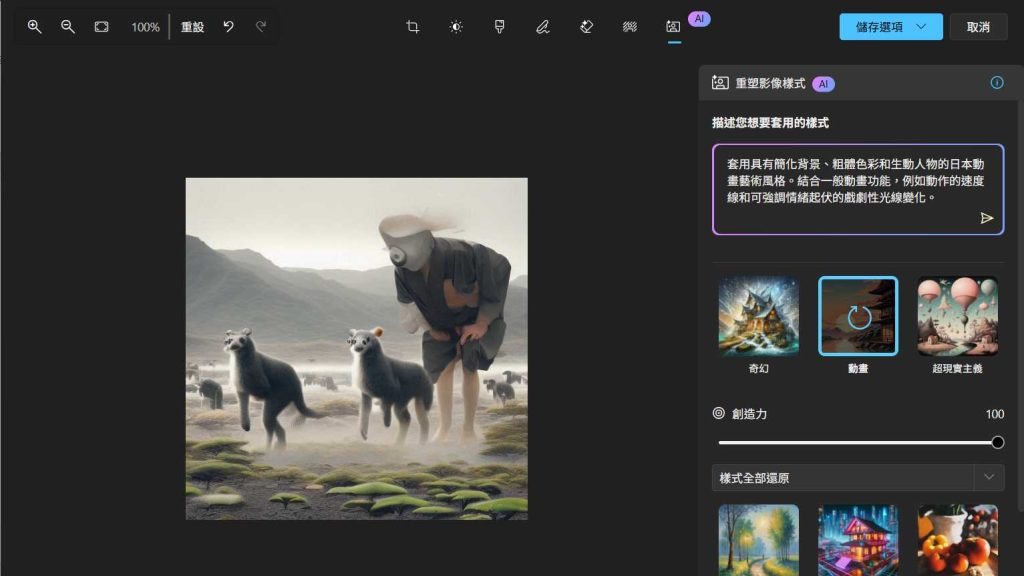Expand the 樣式全部還原 dropdown arrow

click(x=989, y=477)
